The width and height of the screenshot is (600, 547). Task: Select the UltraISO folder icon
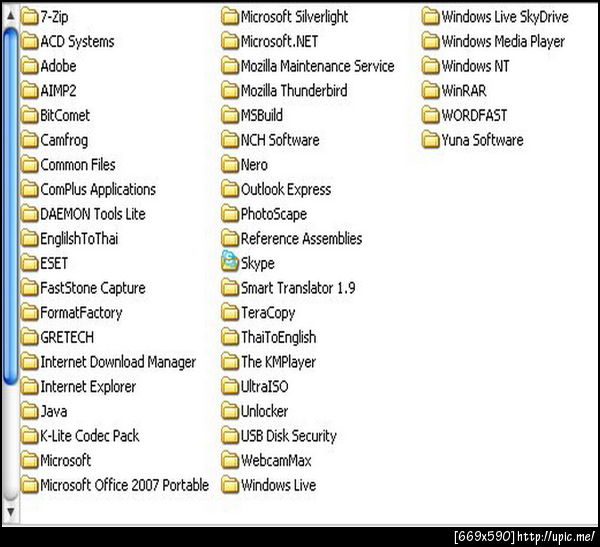click(x=230, y=387)
